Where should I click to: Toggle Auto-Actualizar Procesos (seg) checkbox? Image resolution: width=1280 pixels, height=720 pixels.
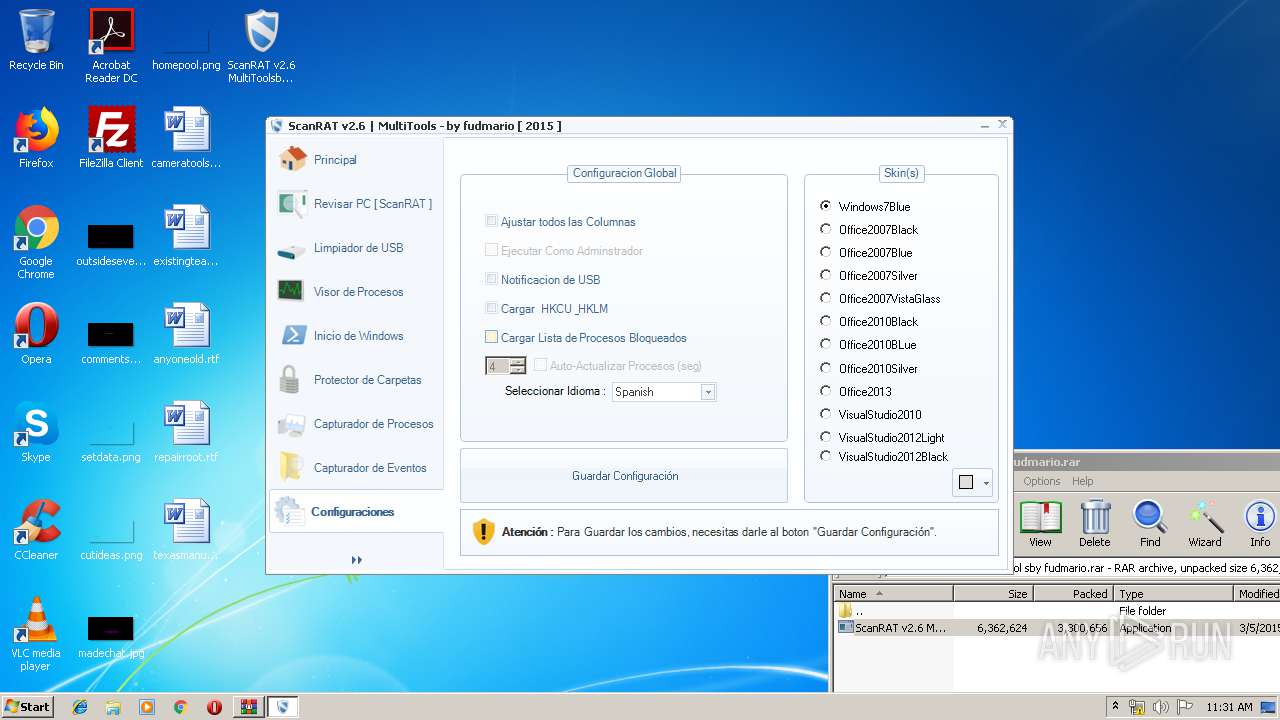click(x=540, y=366)
